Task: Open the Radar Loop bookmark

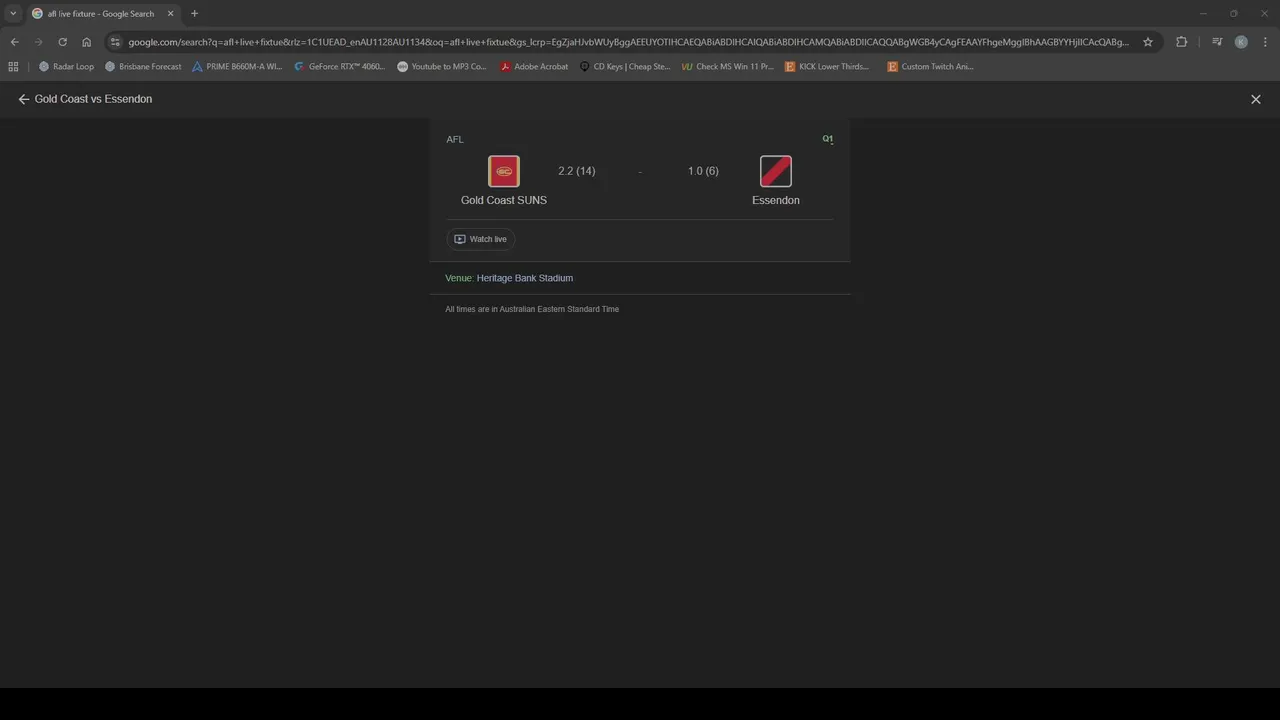Action: click(66, 67)
